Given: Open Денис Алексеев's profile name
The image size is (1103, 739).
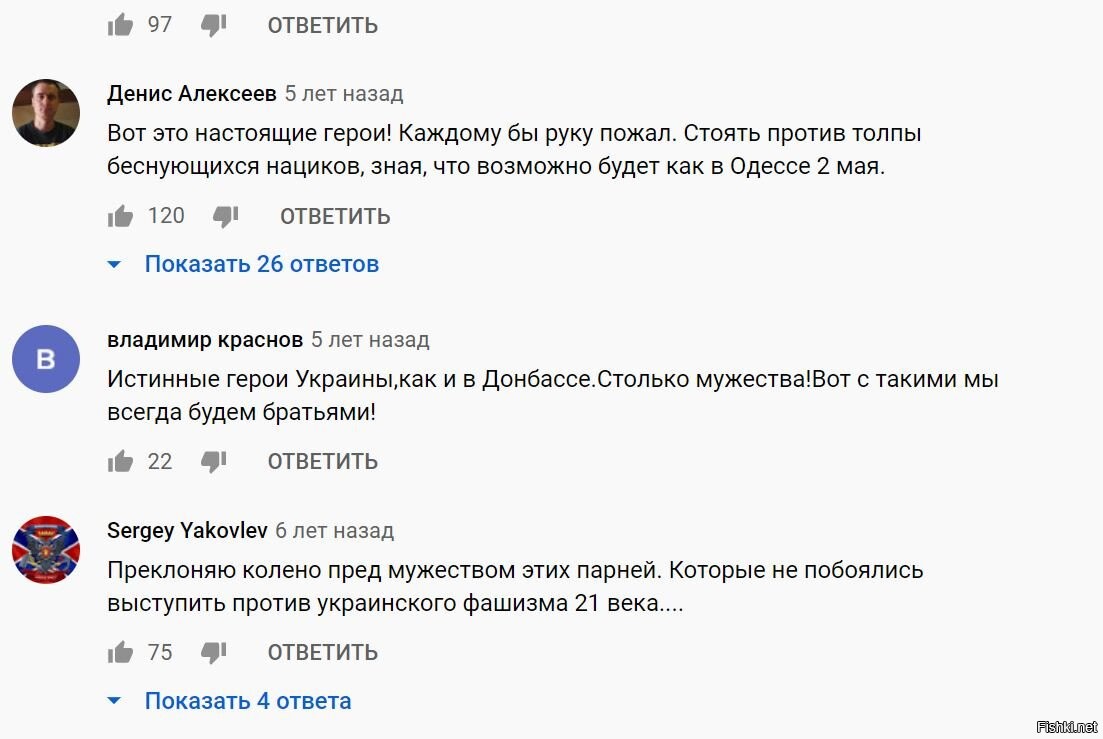Looking at the screenshot, I should click(x=191, y=94).
